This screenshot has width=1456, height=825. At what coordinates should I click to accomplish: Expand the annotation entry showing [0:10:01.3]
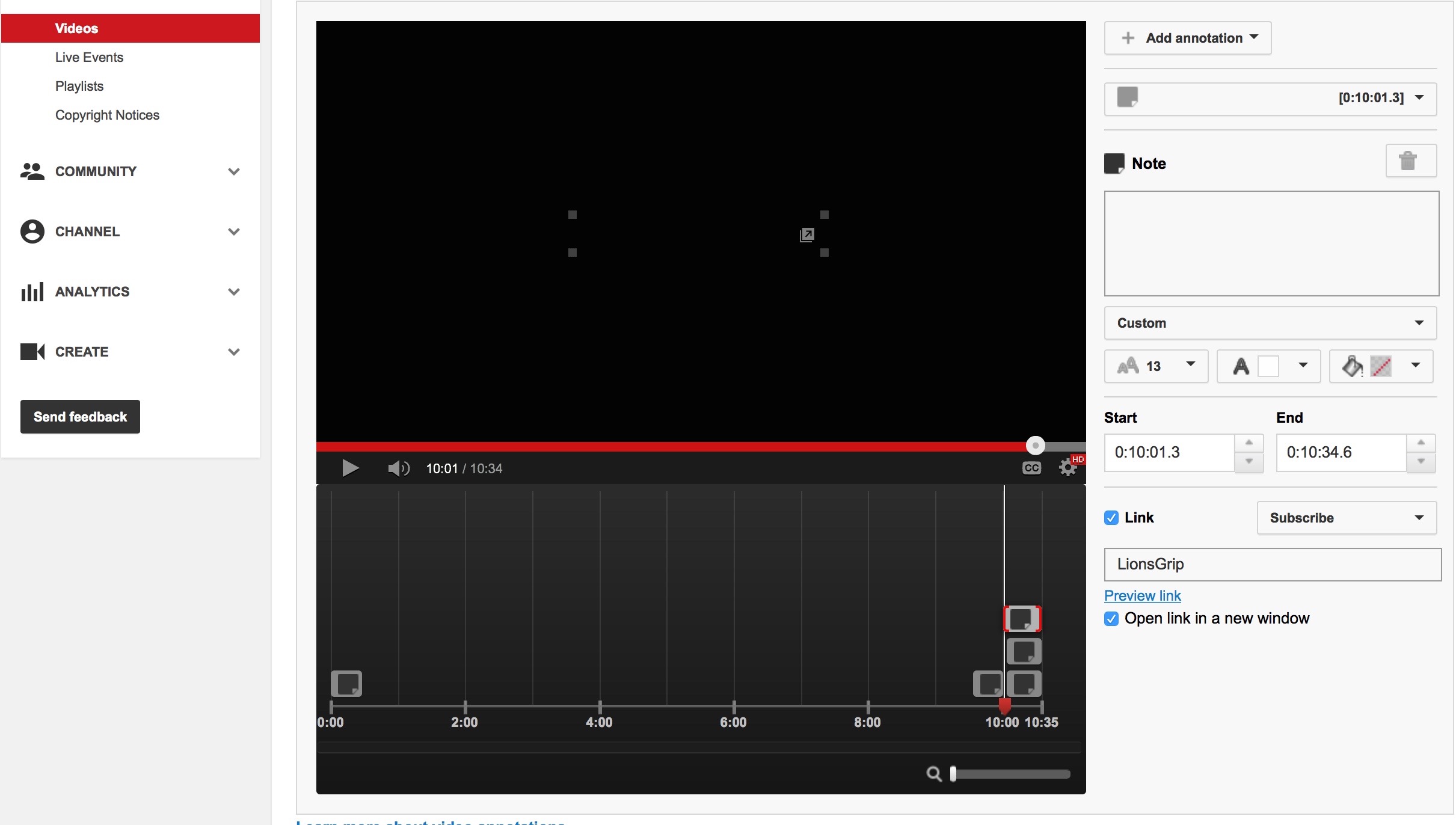click(1420, 98)
